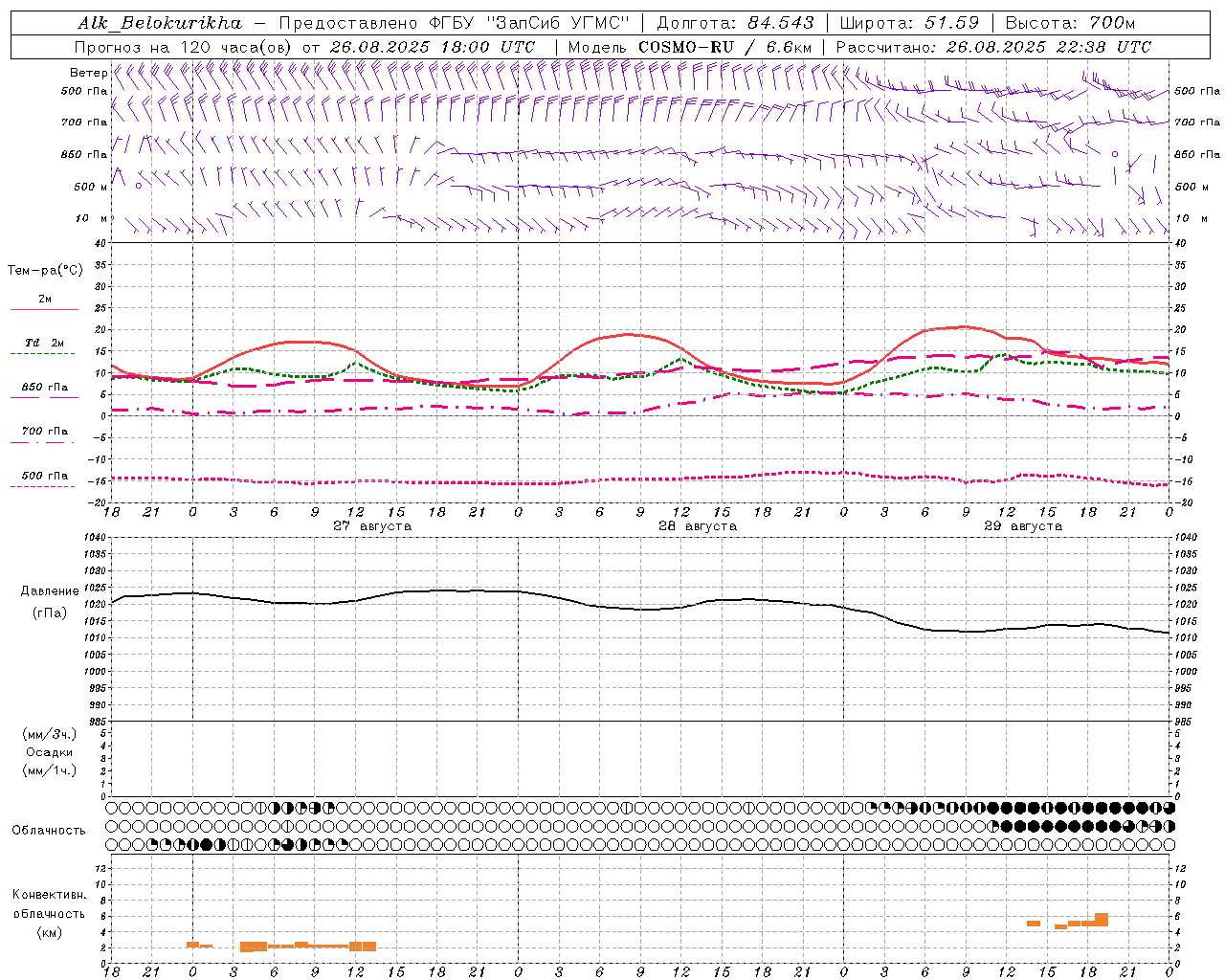Screen dimensions: 1225x980
Task: Click the 'Давление' pressure panel label
Action: pos(50,591)
